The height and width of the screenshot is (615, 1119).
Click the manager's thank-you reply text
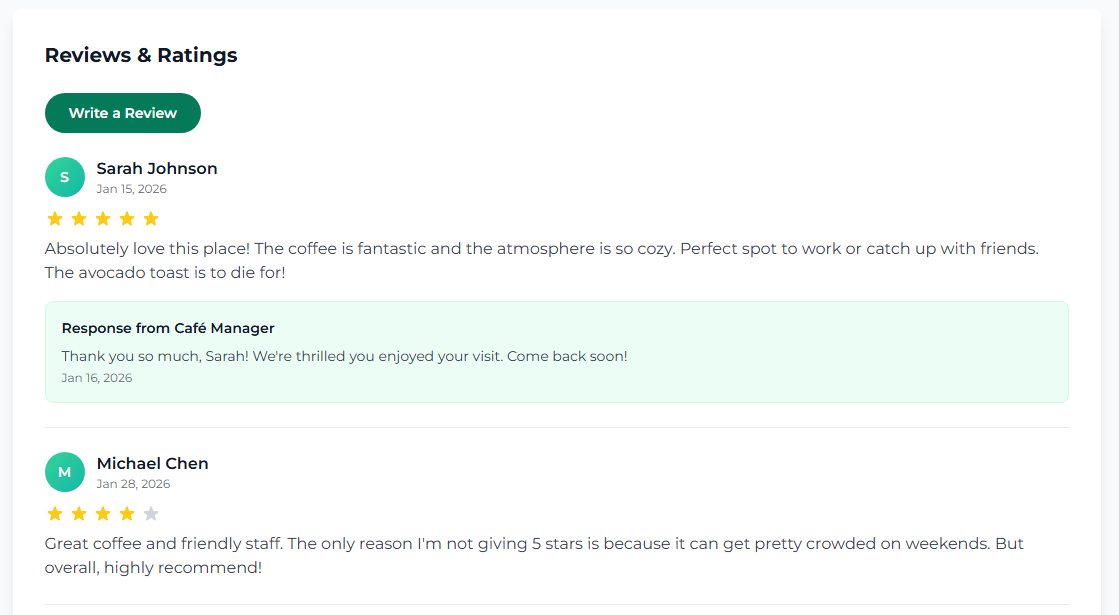click(x=343, y=355)
